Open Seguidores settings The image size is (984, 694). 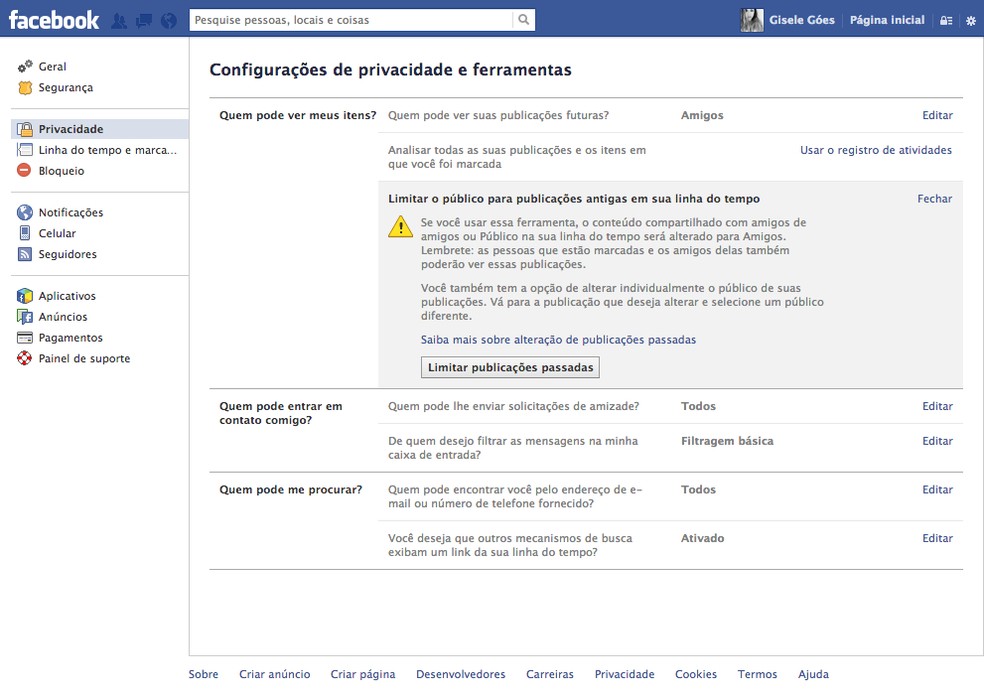pos(67,254)
